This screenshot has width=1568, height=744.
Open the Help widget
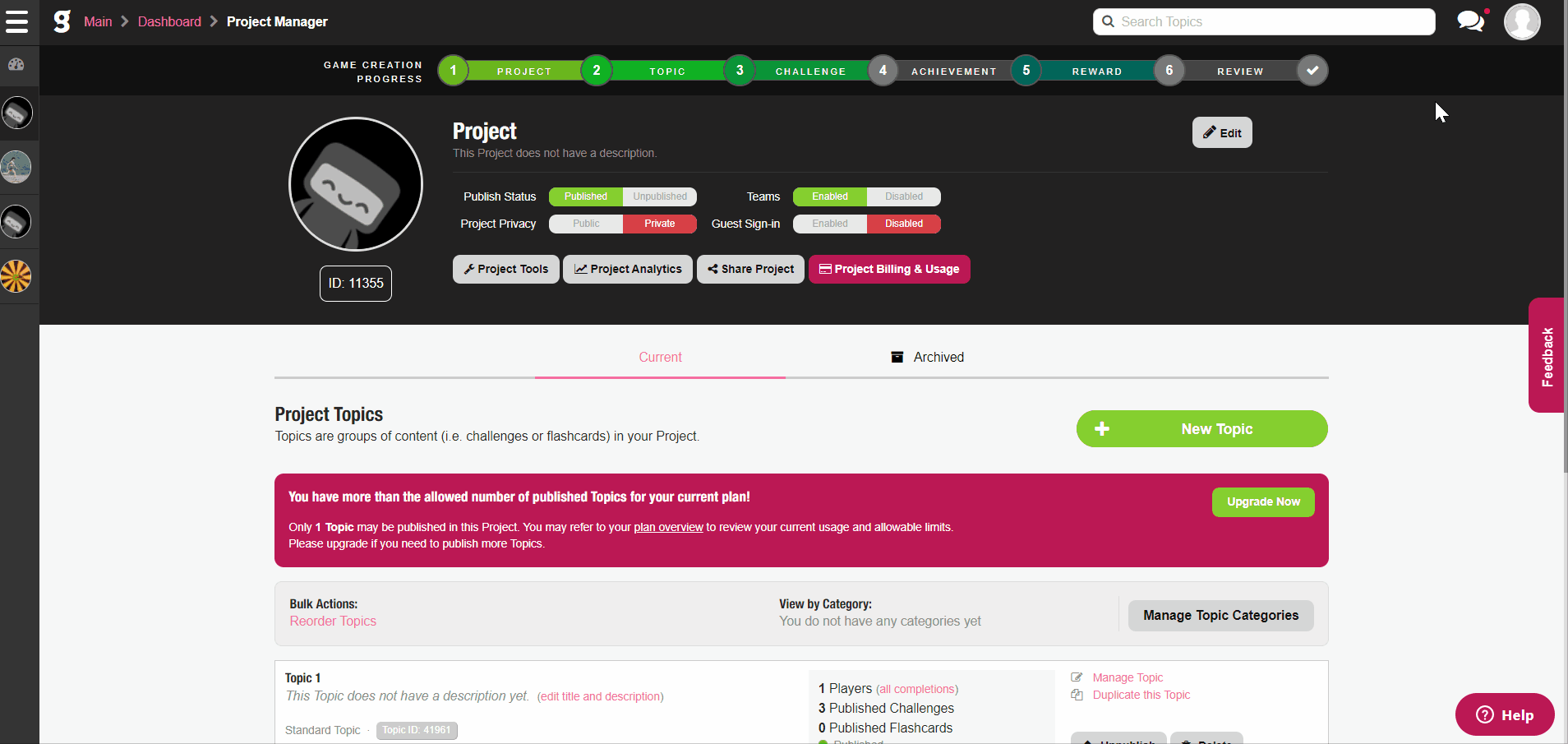pos(1505,714)
